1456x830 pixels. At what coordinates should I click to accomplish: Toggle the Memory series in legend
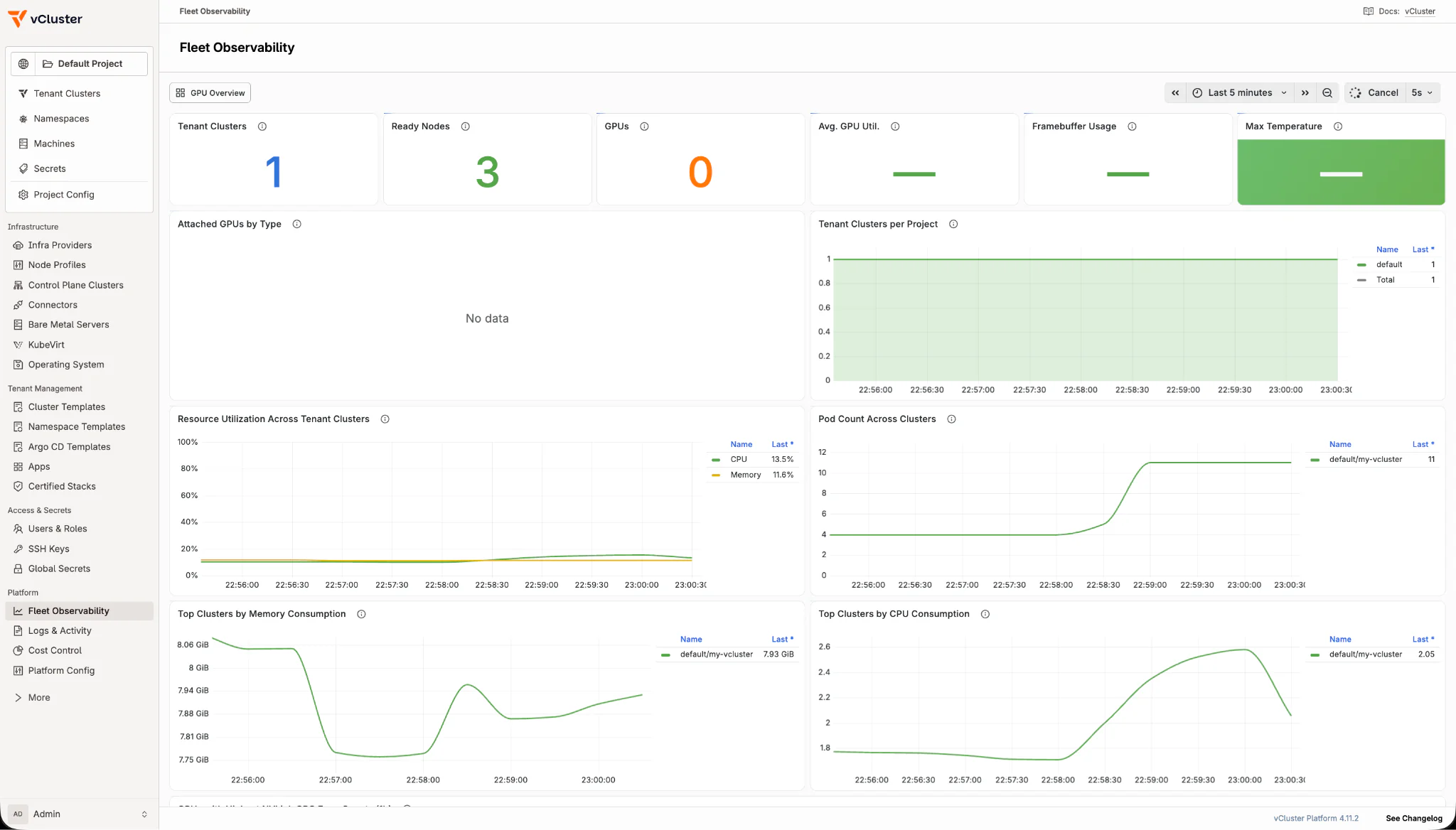(745, 475)
